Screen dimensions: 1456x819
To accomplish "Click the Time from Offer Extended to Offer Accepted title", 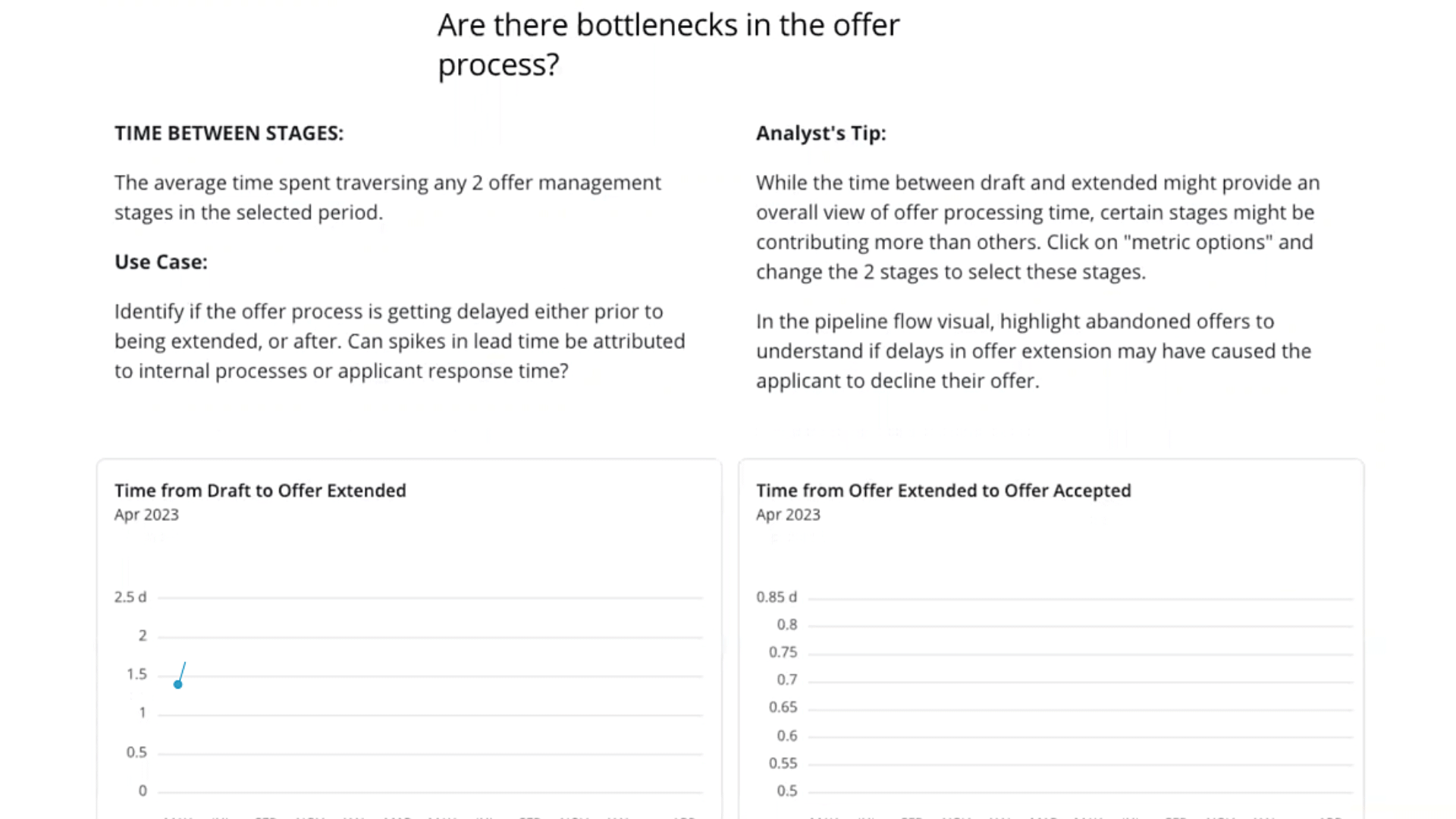I will coord(943,491).
